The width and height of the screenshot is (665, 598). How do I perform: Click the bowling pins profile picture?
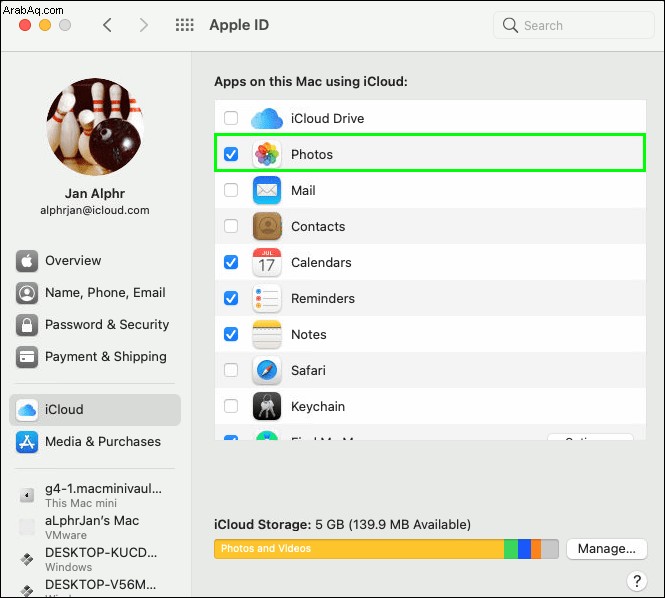pos(95,127)
